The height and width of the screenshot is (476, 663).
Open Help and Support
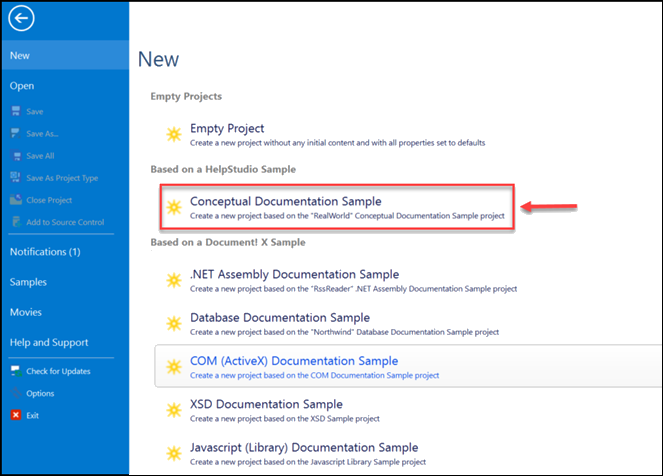point(48,343)
